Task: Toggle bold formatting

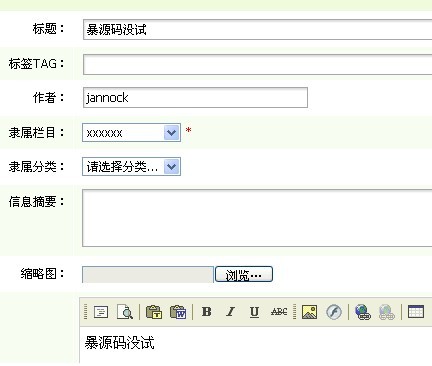Action: (x=207, y=312)
